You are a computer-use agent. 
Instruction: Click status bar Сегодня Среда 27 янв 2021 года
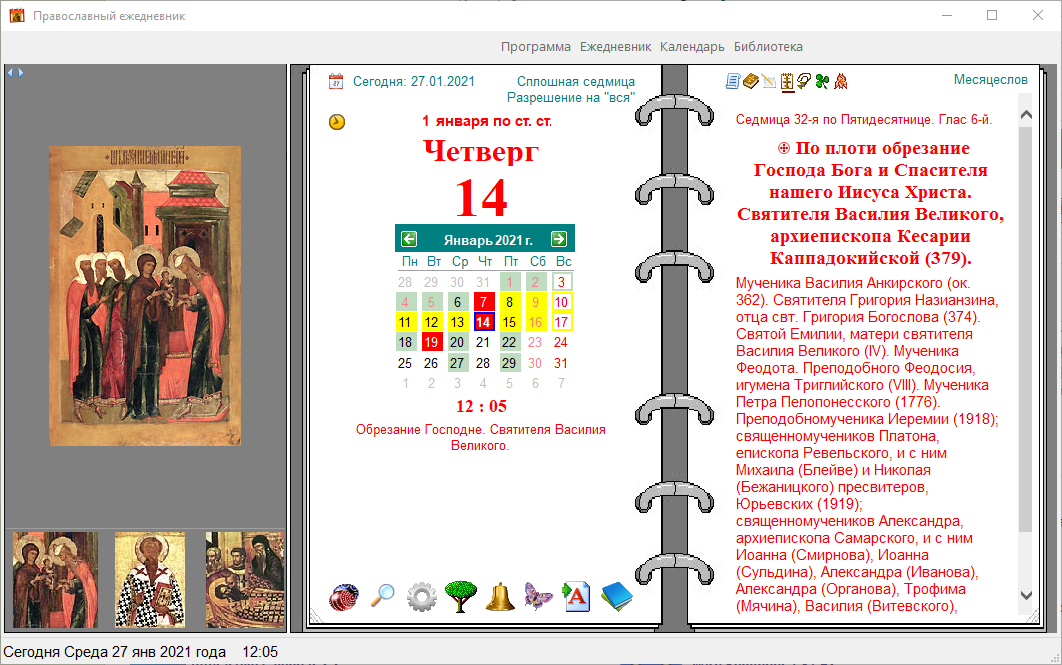(114, 652)
